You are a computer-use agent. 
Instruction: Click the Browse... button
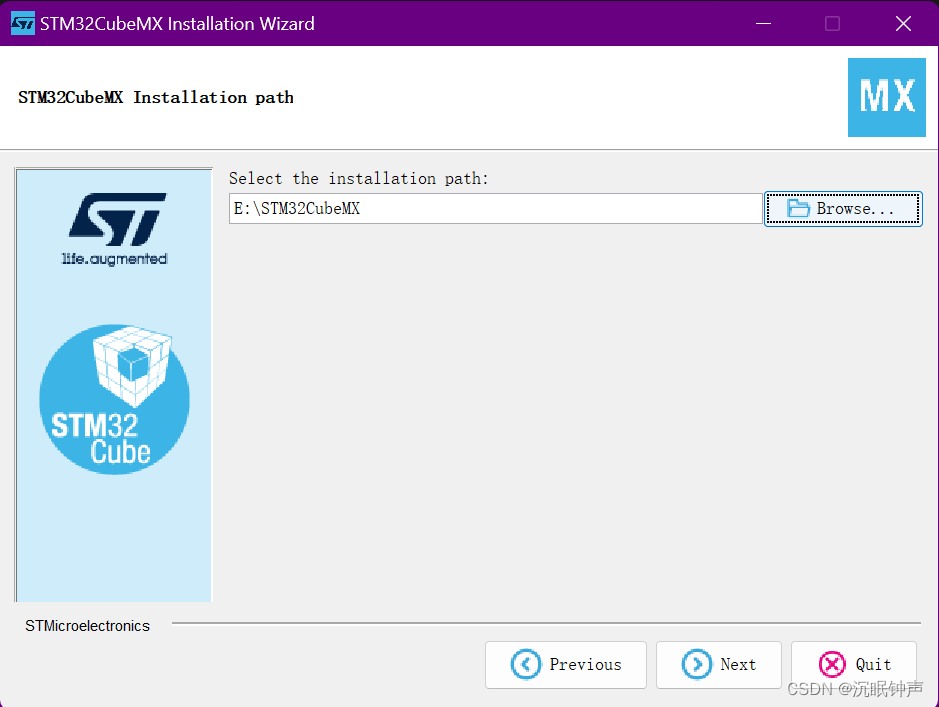[x=843, y=209]
